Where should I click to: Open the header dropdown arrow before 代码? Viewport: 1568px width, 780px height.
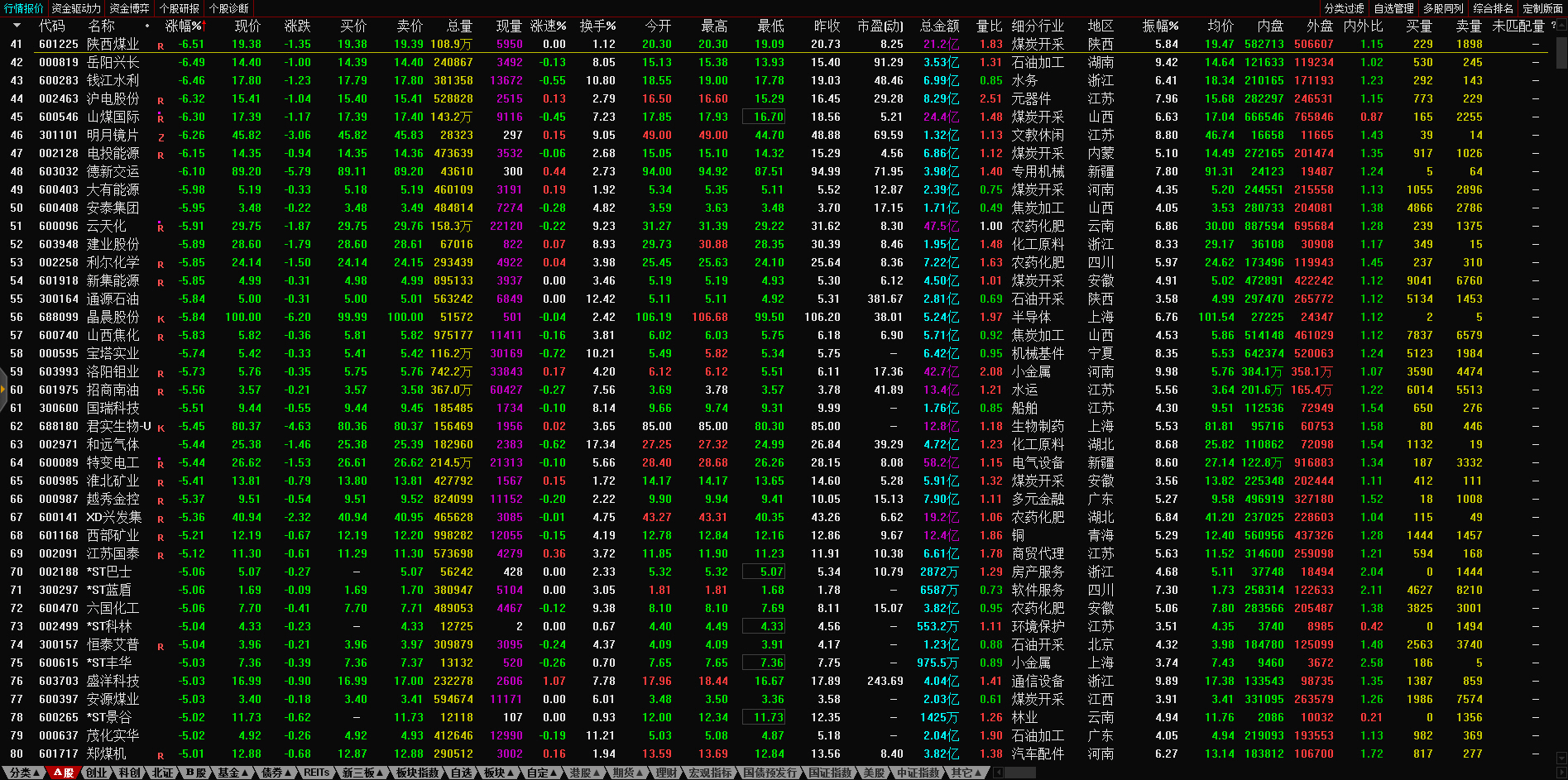click(17, 26)
